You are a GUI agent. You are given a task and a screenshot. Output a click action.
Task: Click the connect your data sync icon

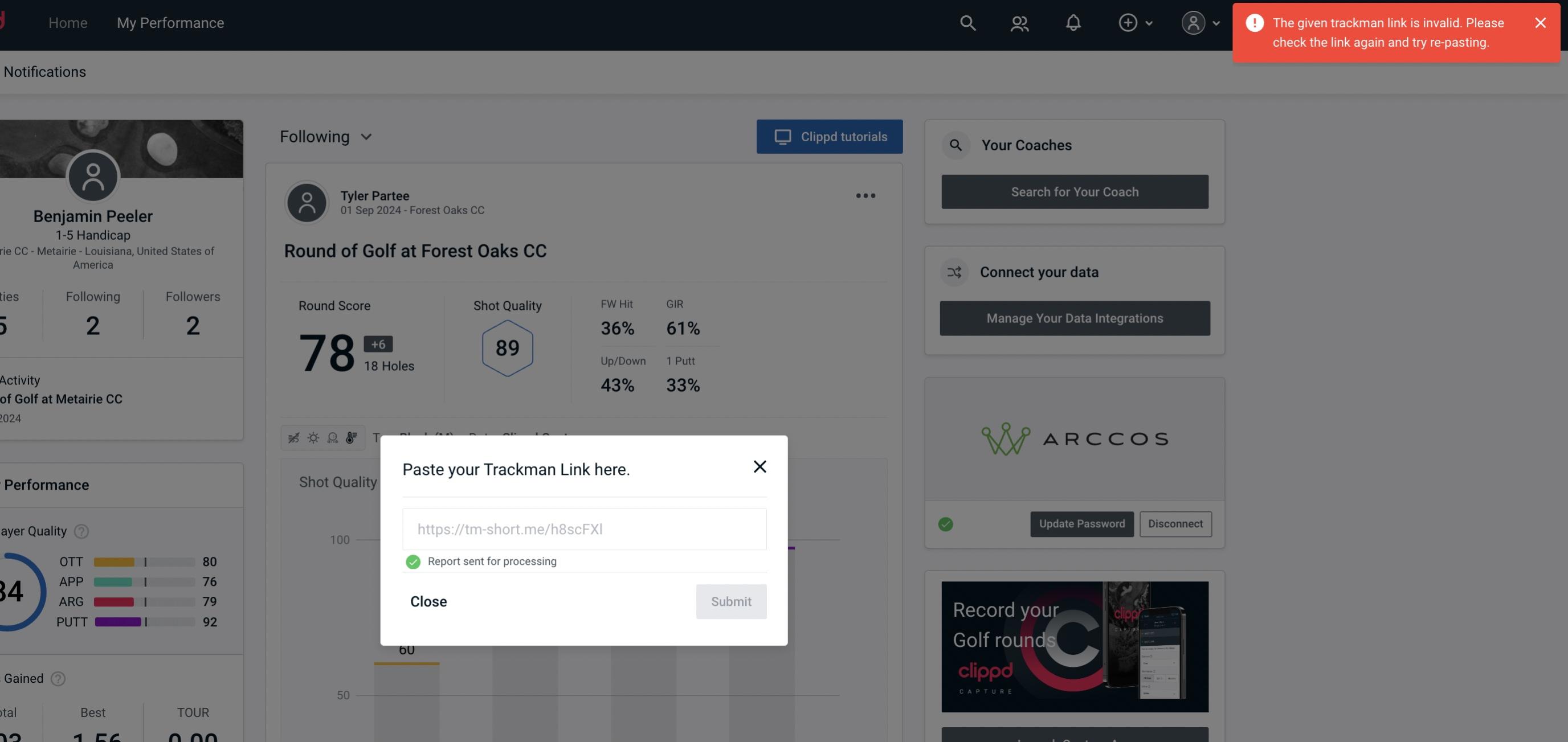tap(954, 272)
